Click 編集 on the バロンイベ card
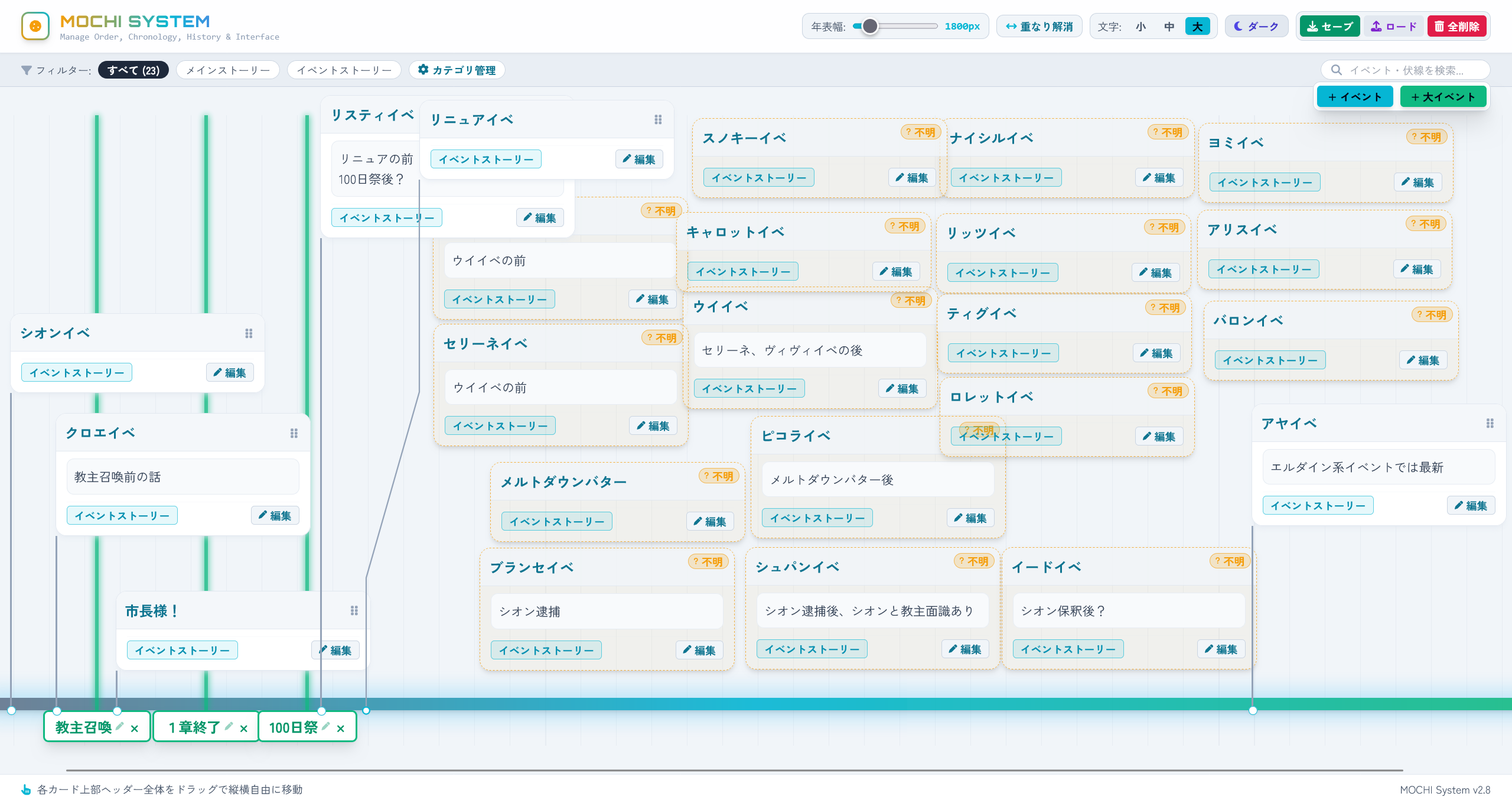This screenshot has height=803, width=1512. pyautogui.click(x=1423, y=360)
